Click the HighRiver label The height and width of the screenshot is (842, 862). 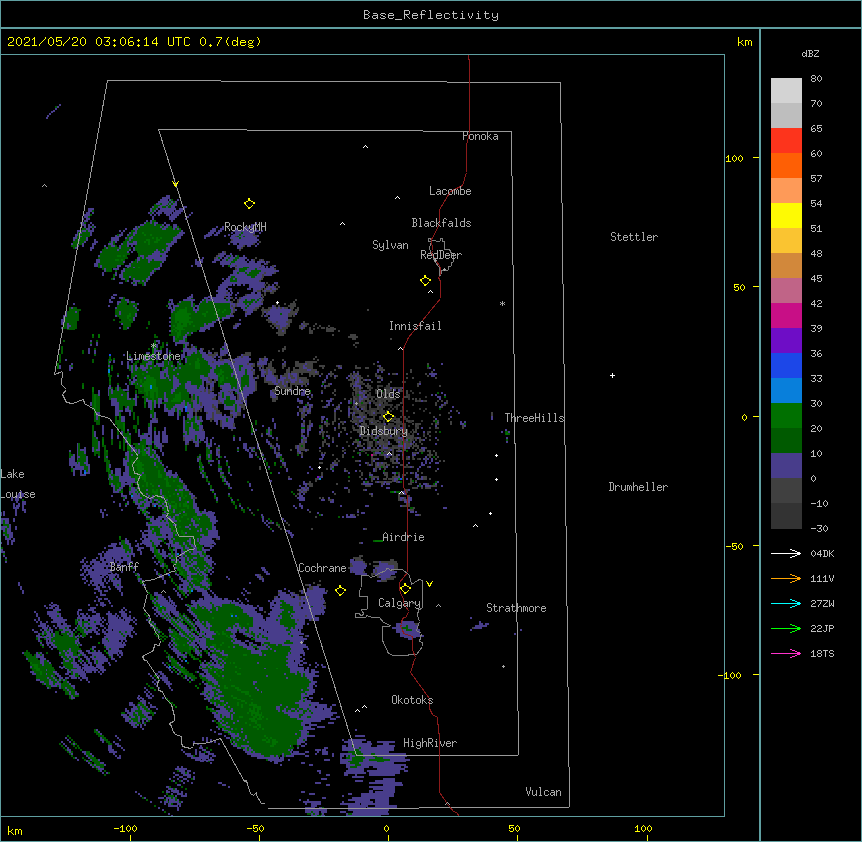point(430,743)
